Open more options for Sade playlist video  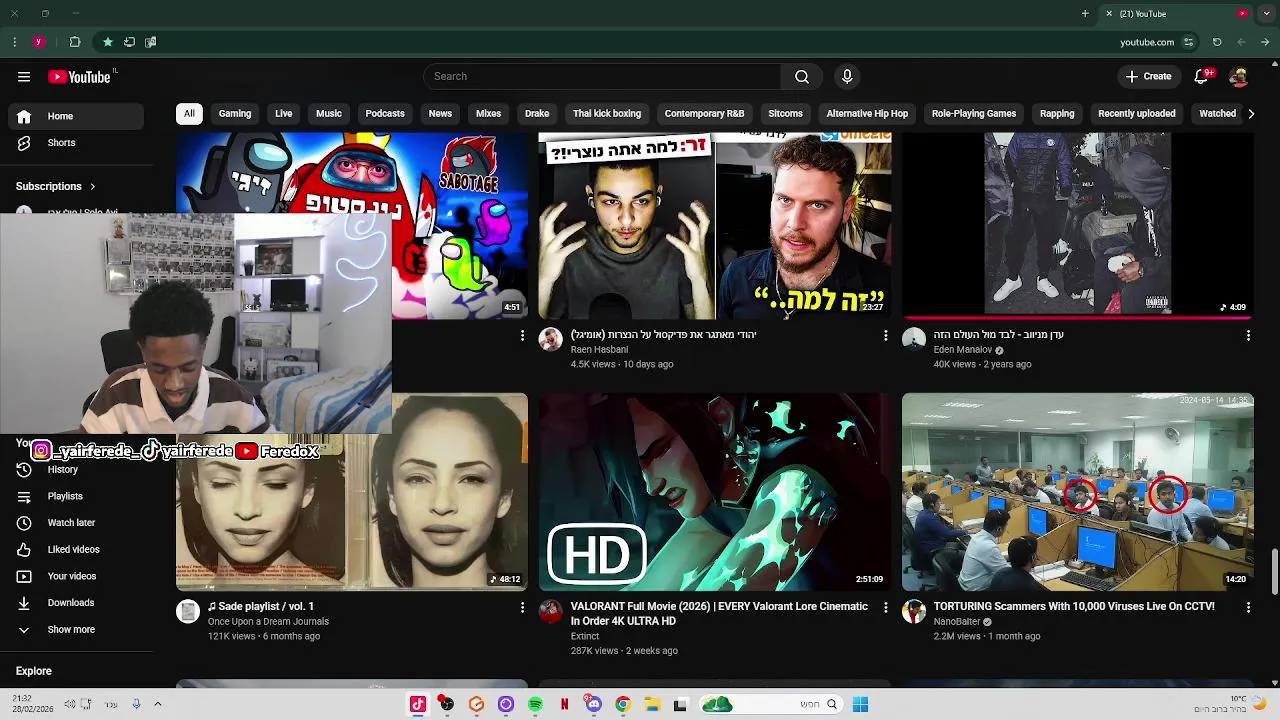[522, 607]
